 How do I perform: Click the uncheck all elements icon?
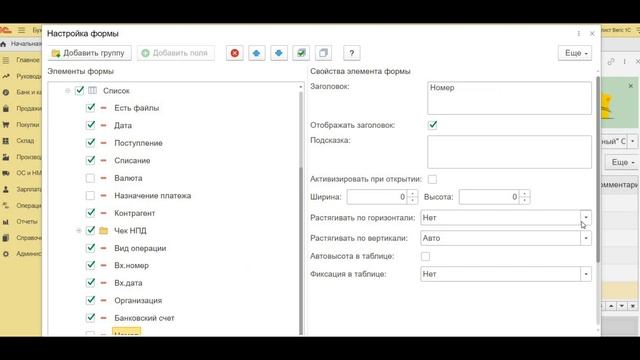323,53
